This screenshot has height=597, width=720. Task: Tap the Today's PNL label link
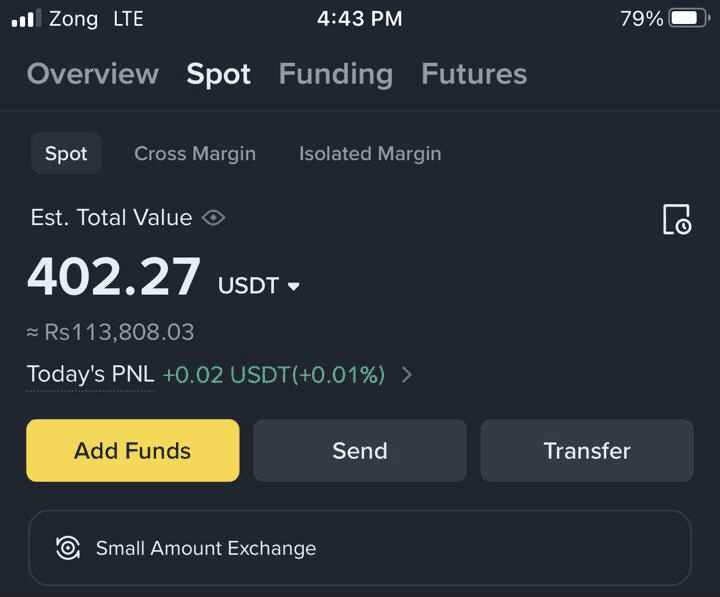(90, 375)
